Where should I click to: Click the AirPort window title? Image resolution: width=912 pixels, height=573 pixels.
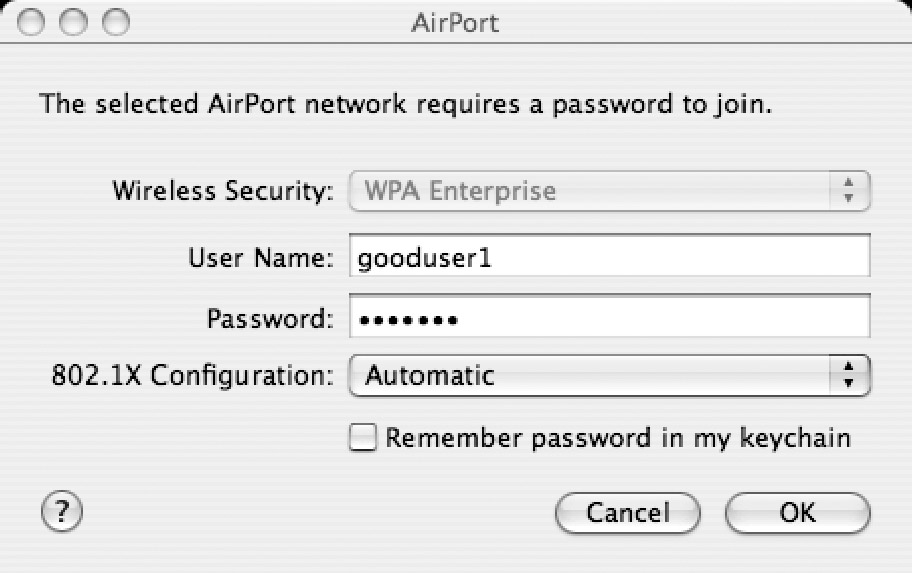coord(455,23)
